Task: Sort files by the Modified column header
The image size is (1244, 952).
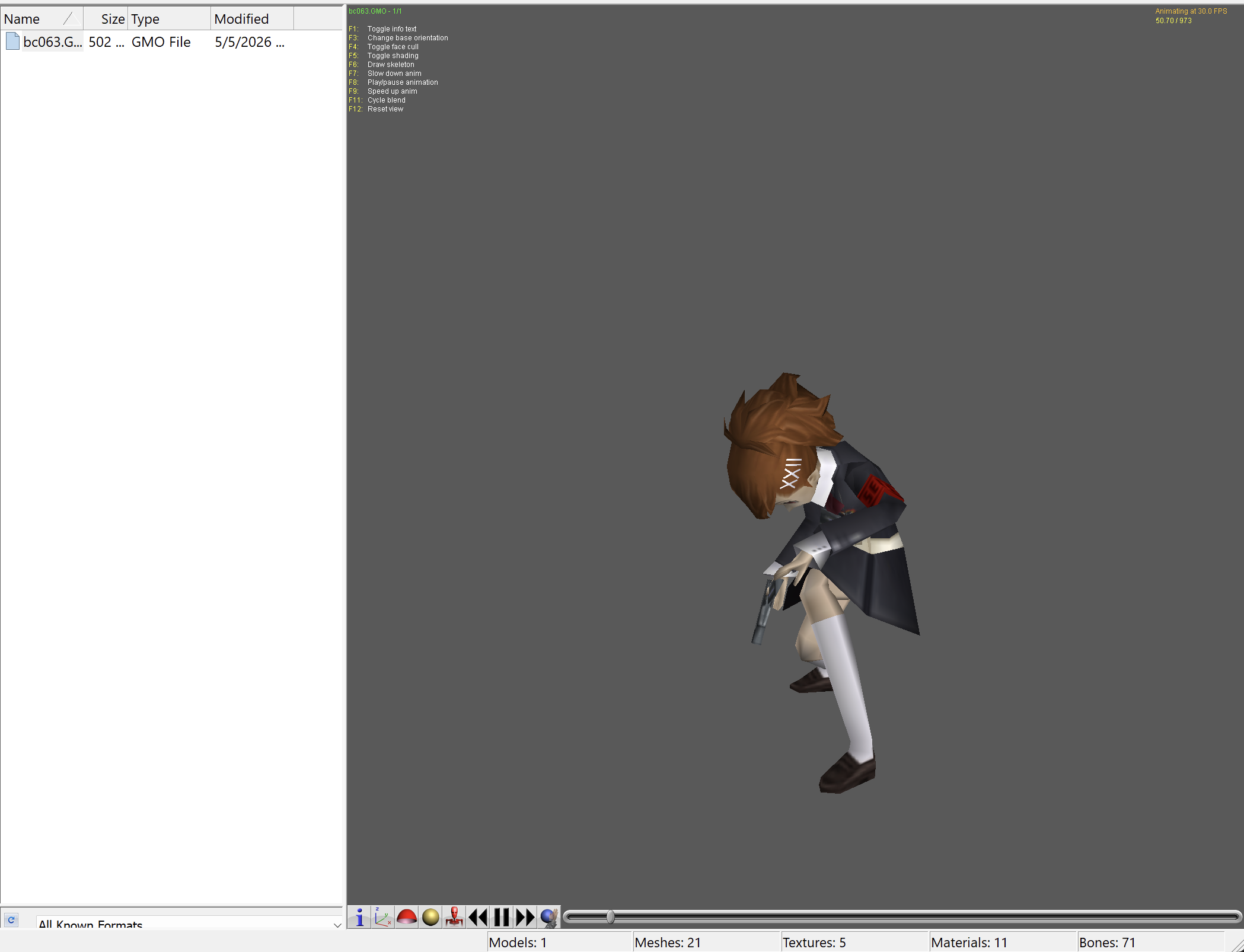Action: 253,19
